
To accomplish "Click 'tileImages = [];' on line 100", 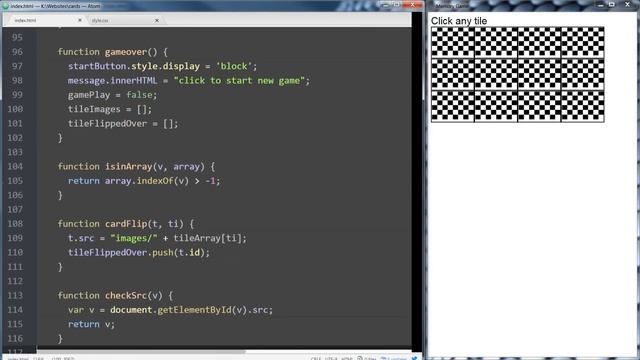I will point(110,109).
